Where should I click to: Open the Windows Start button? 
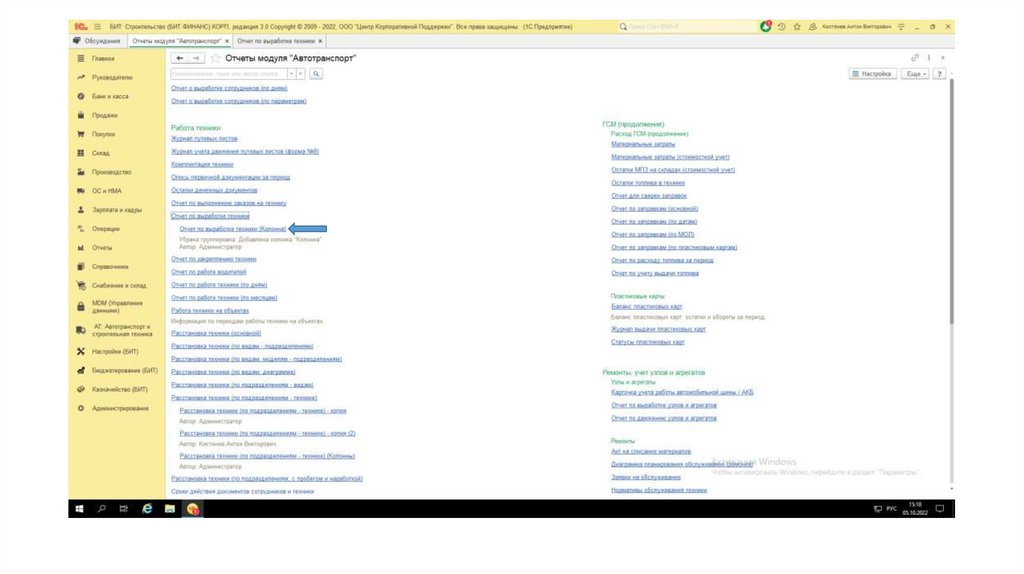80,509
